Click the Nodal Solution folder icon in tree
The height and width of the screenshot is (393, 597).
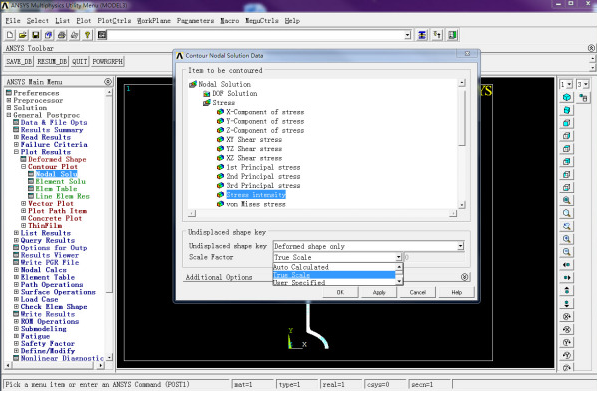193,84
